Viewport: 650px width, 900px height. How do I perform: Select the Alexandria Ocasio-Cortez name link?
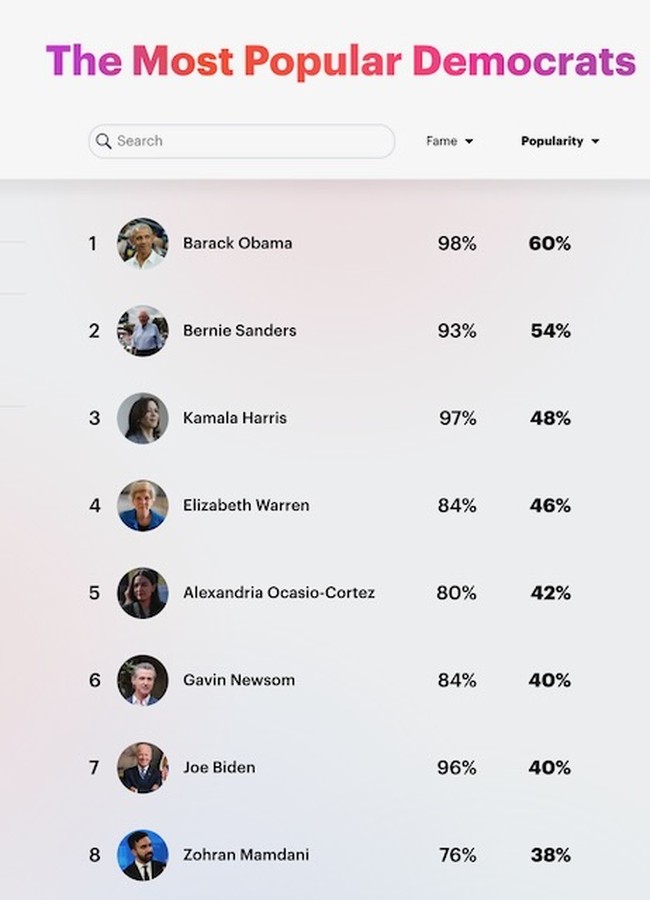(279, 593)
